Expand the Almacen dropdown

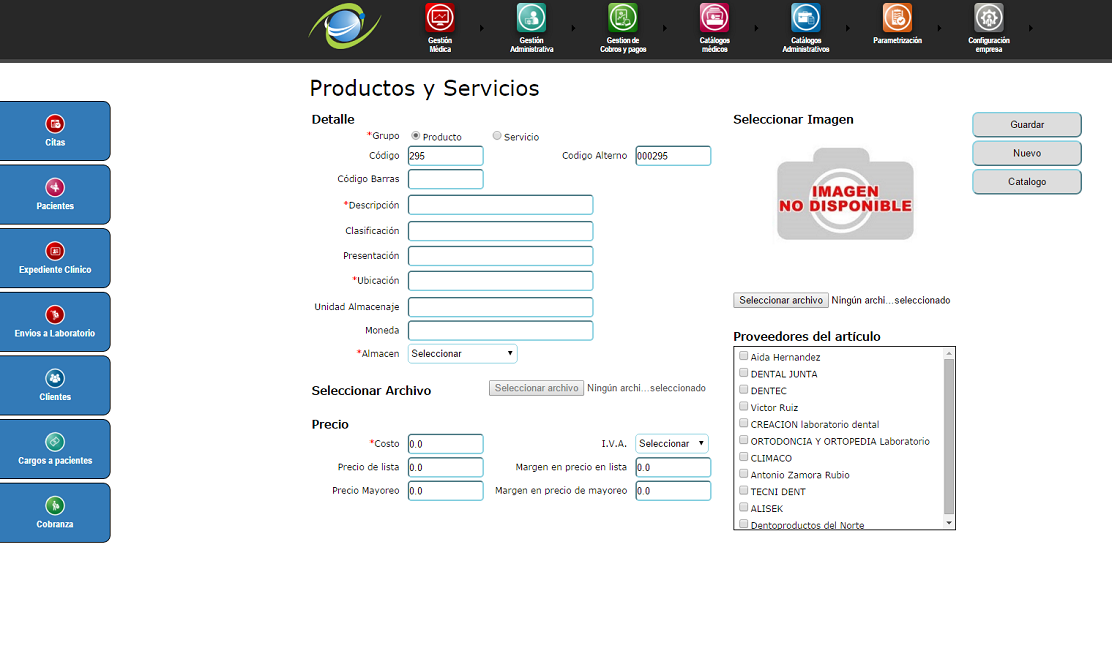[462, 354]
